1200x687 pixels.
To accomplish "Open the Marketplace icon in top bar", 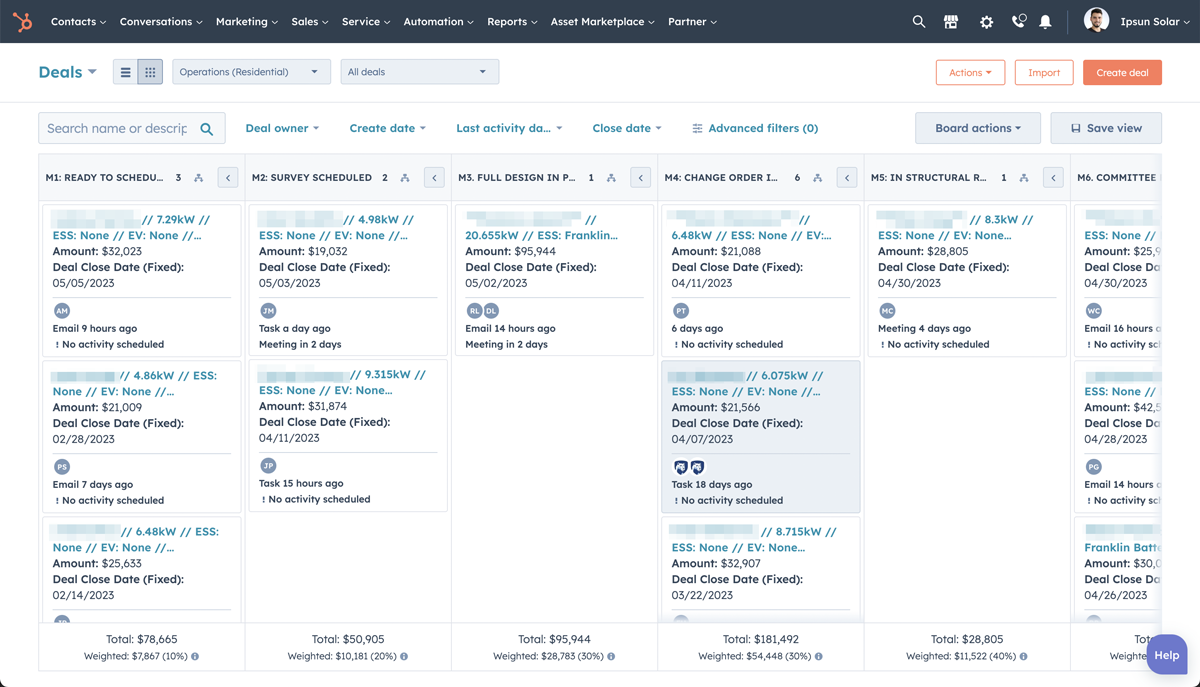I will 951,21.
